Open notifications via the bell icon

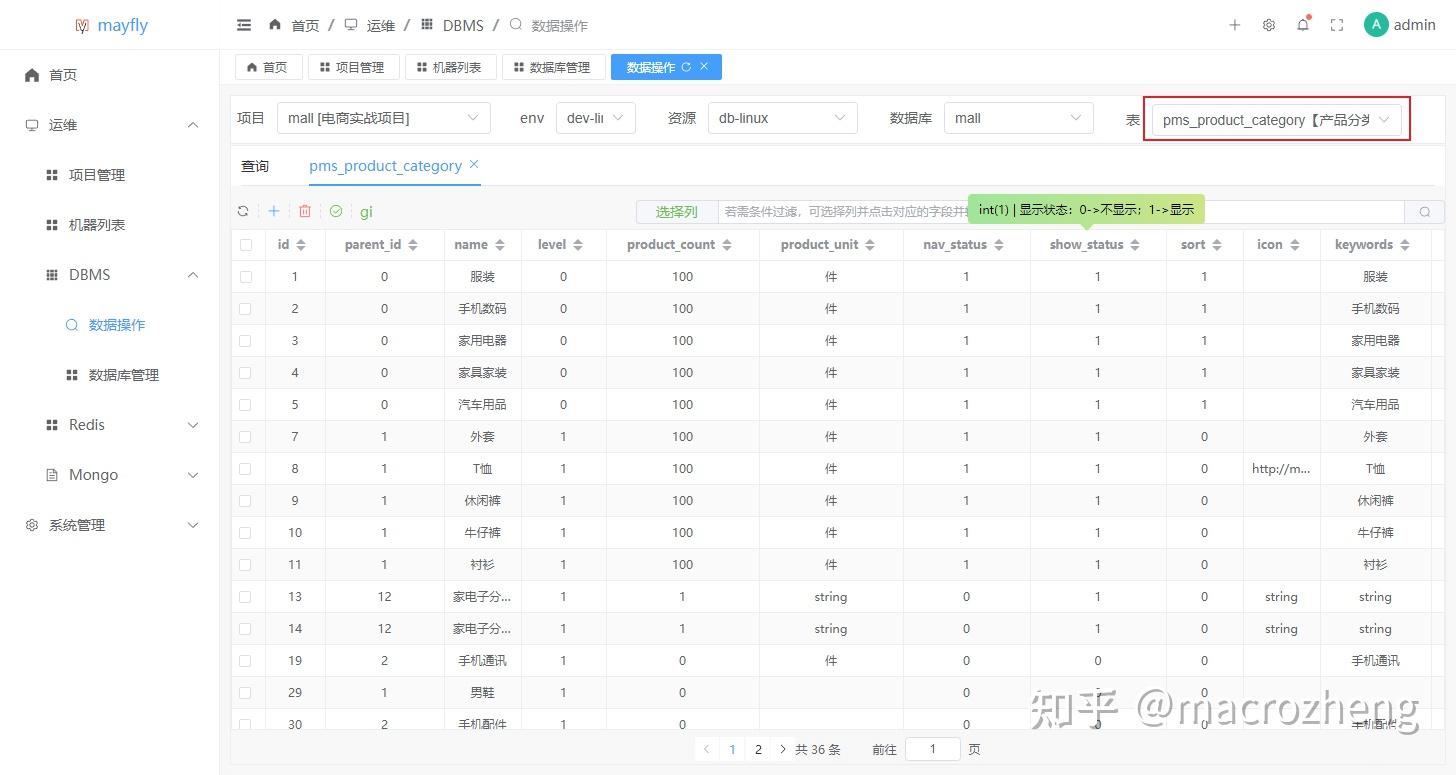point(1303,24)
